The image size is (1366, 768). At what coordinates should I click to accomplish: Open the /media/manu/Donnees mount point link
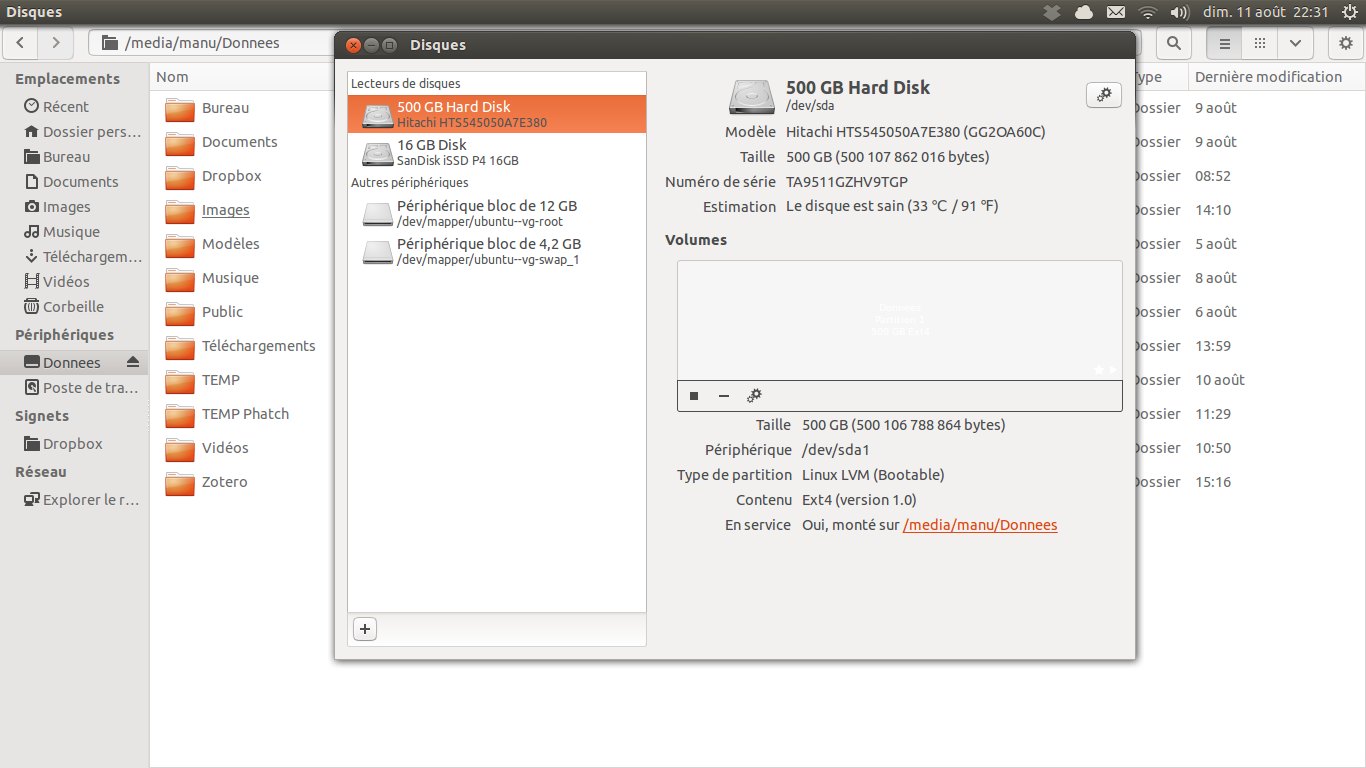pyautogui.click(x=979, y=525)
